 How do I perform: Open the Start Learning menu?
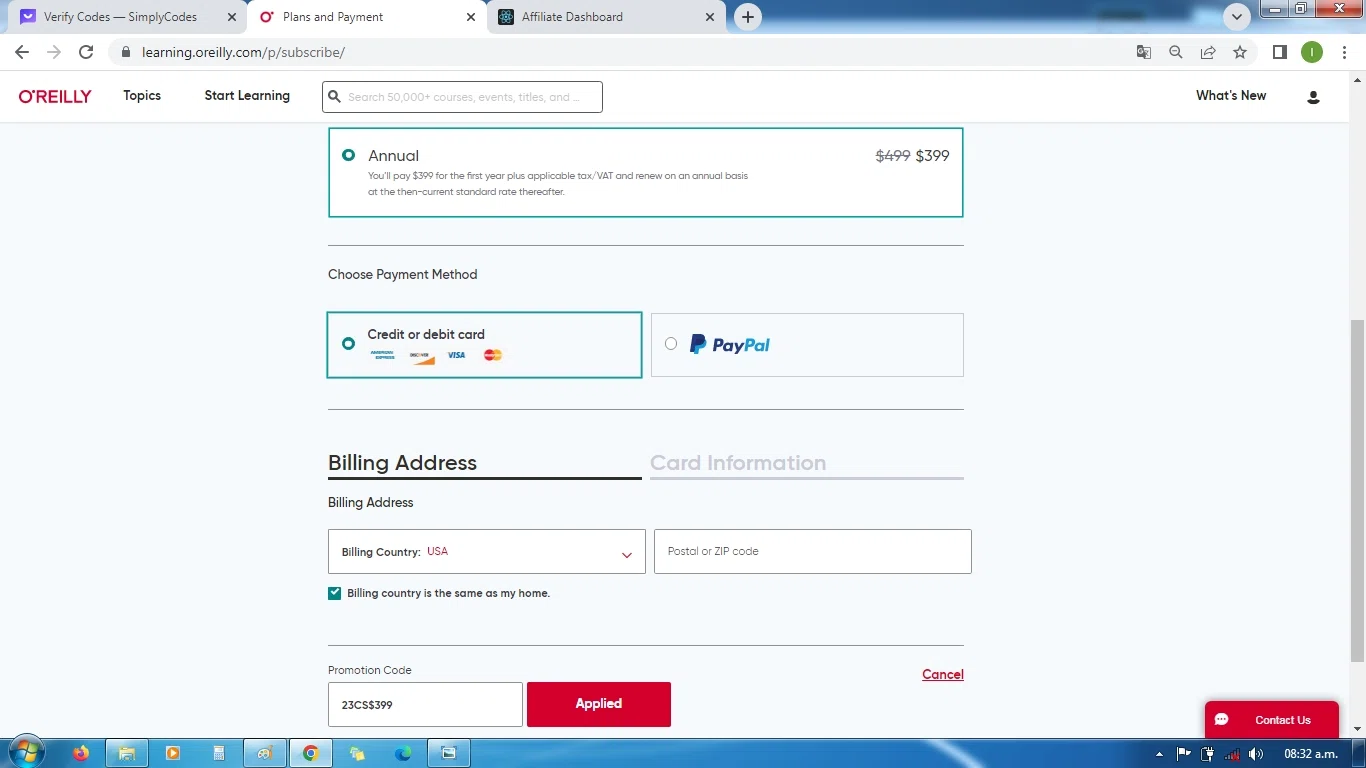[247, 96]
